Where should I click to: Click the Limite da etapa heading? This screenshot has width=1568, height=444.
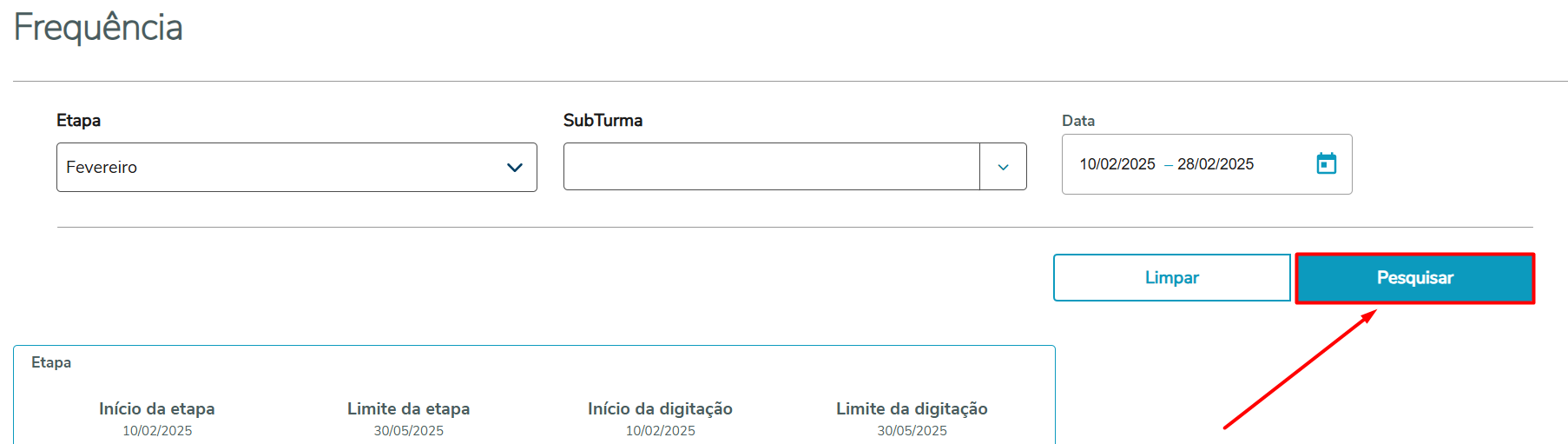pyautogui.click(x=408, y=408)
